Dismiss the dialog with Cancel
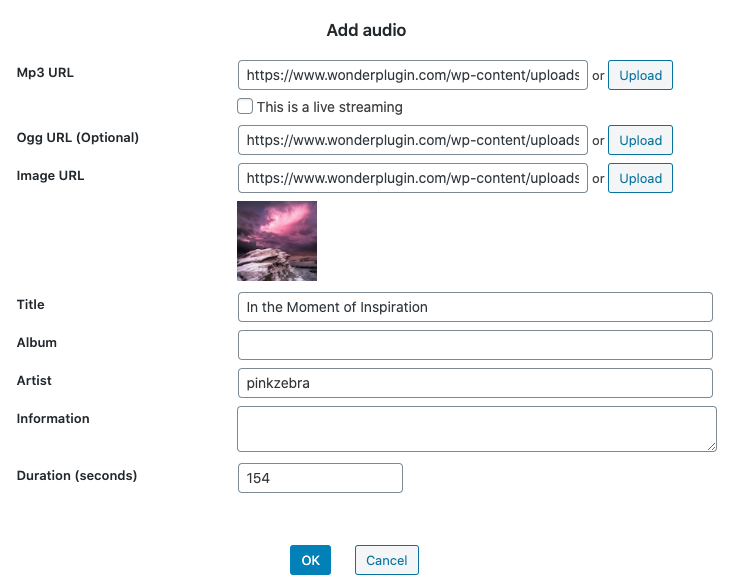 (386, 560)
